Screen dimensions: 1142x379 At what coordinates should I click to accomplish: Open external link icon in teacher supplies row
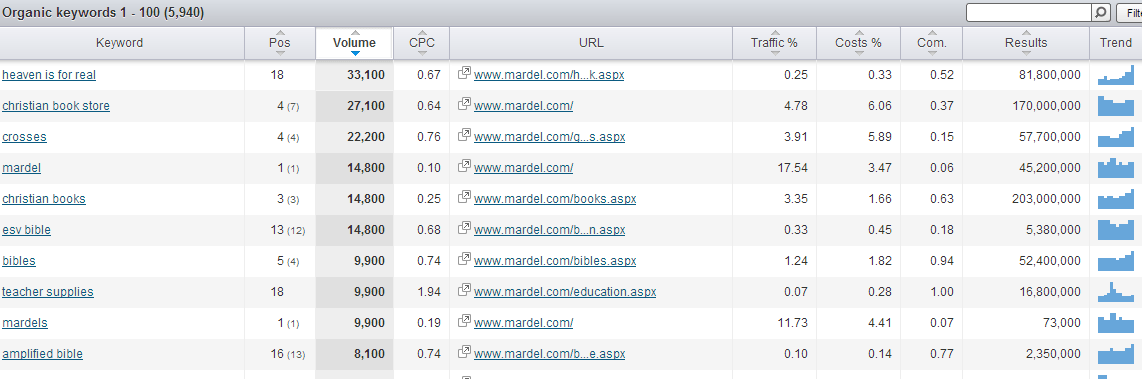click(463, 291)
